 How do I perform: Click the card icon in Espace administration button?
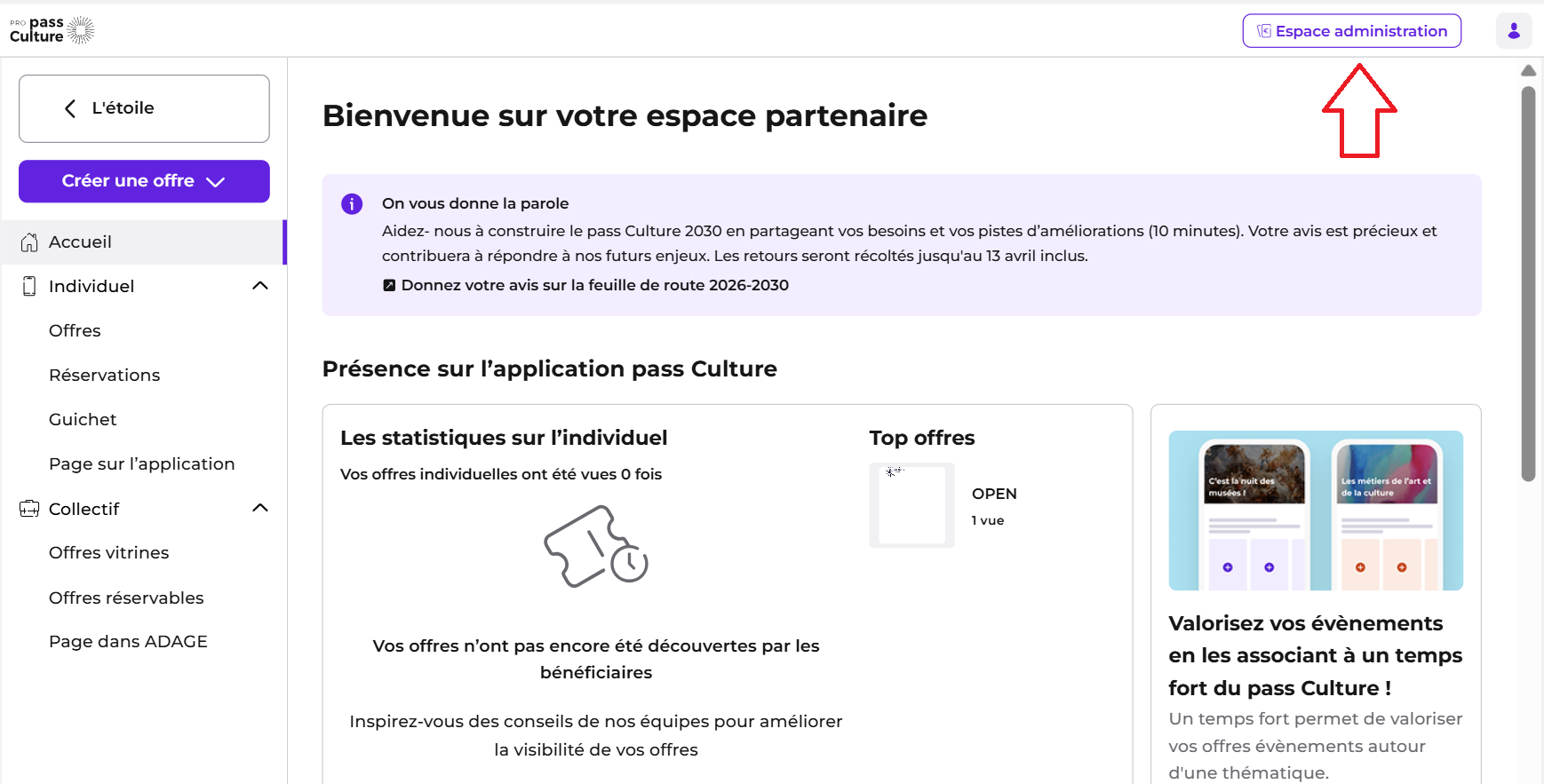[x=1263, y=31]
